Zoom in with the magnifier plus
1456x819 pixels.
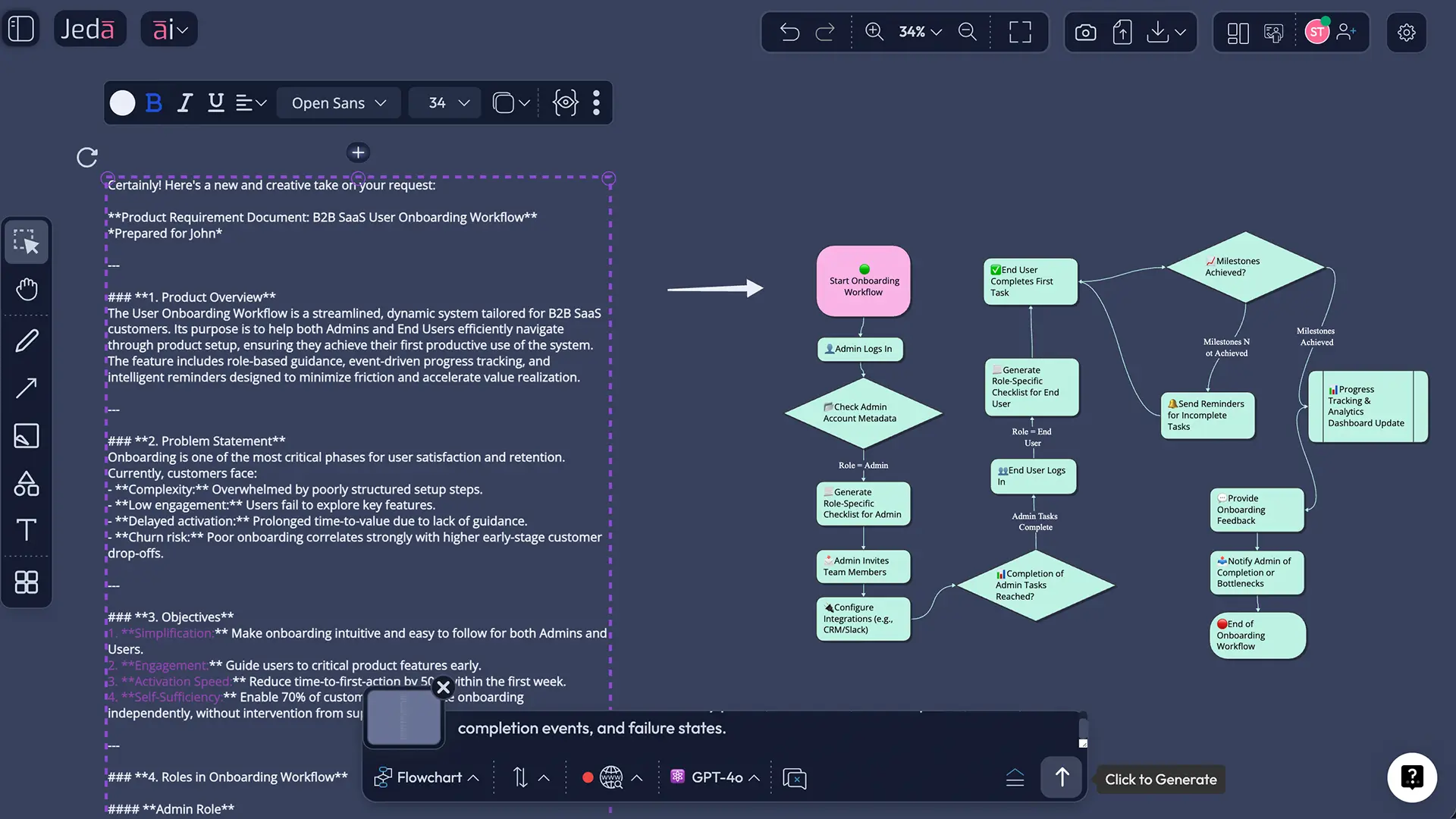click(874, 32)
